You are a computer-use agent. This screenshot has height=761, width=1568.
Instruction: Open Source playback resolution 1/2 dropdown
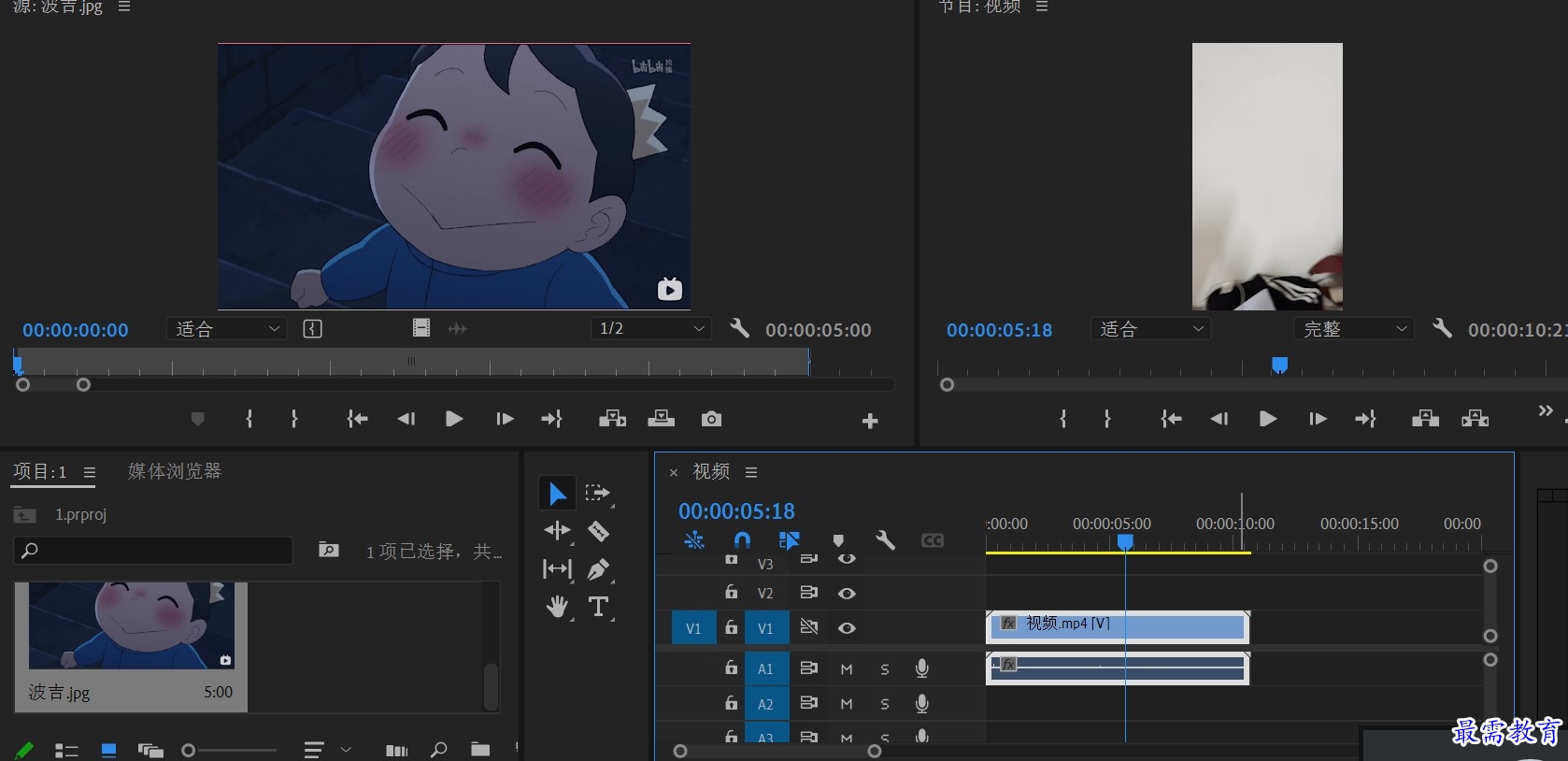point(650,329)
